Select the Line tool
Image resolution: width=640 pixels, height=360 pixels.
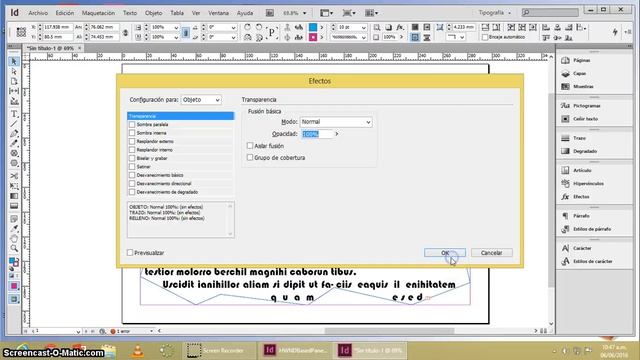(x=14, y=124)
